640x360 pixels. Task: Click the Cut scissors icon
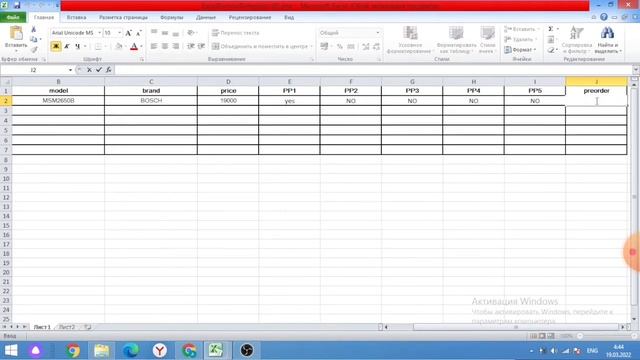pos(34,29)
